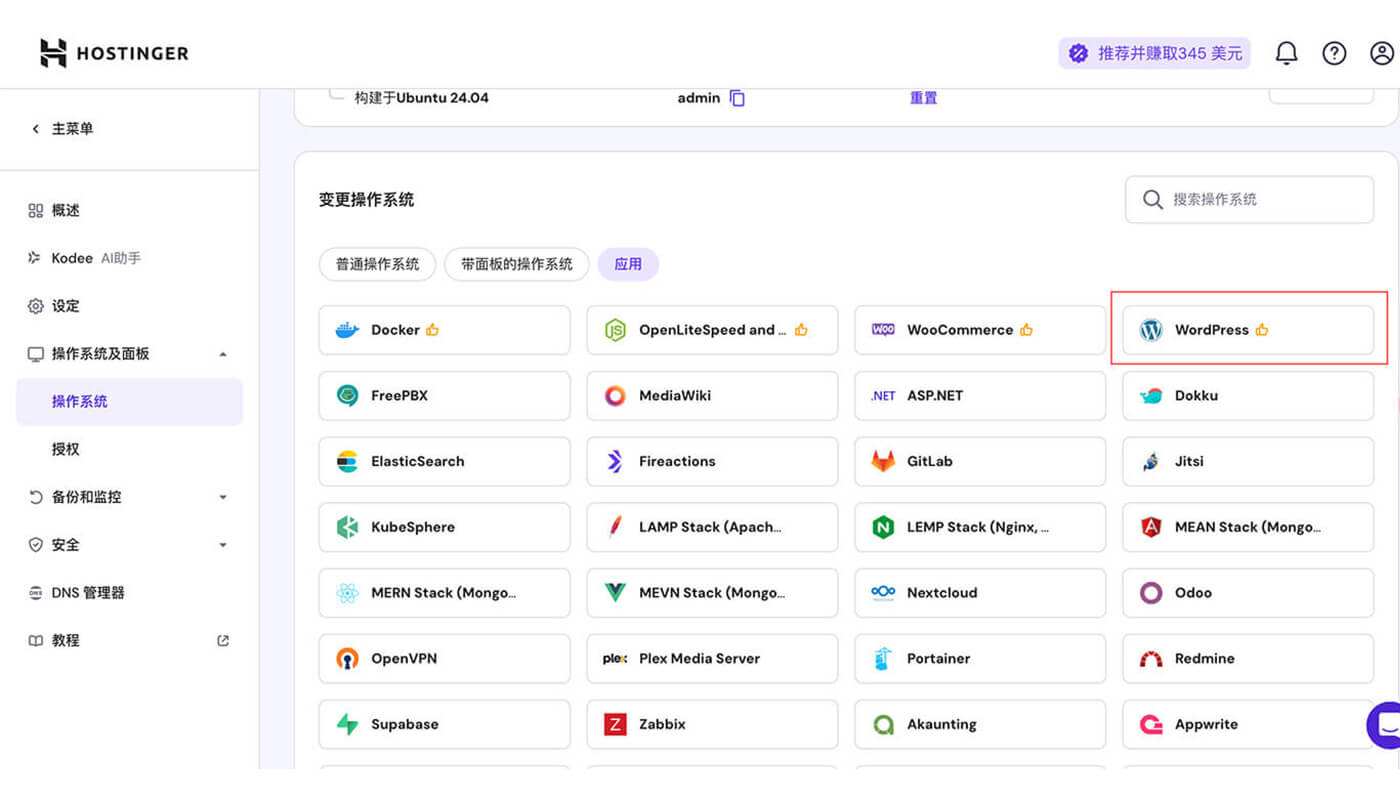The height and width of the screenshot is (800, 1400).
Task: Click the Jitsi icon
Action: pos(1151,462)
